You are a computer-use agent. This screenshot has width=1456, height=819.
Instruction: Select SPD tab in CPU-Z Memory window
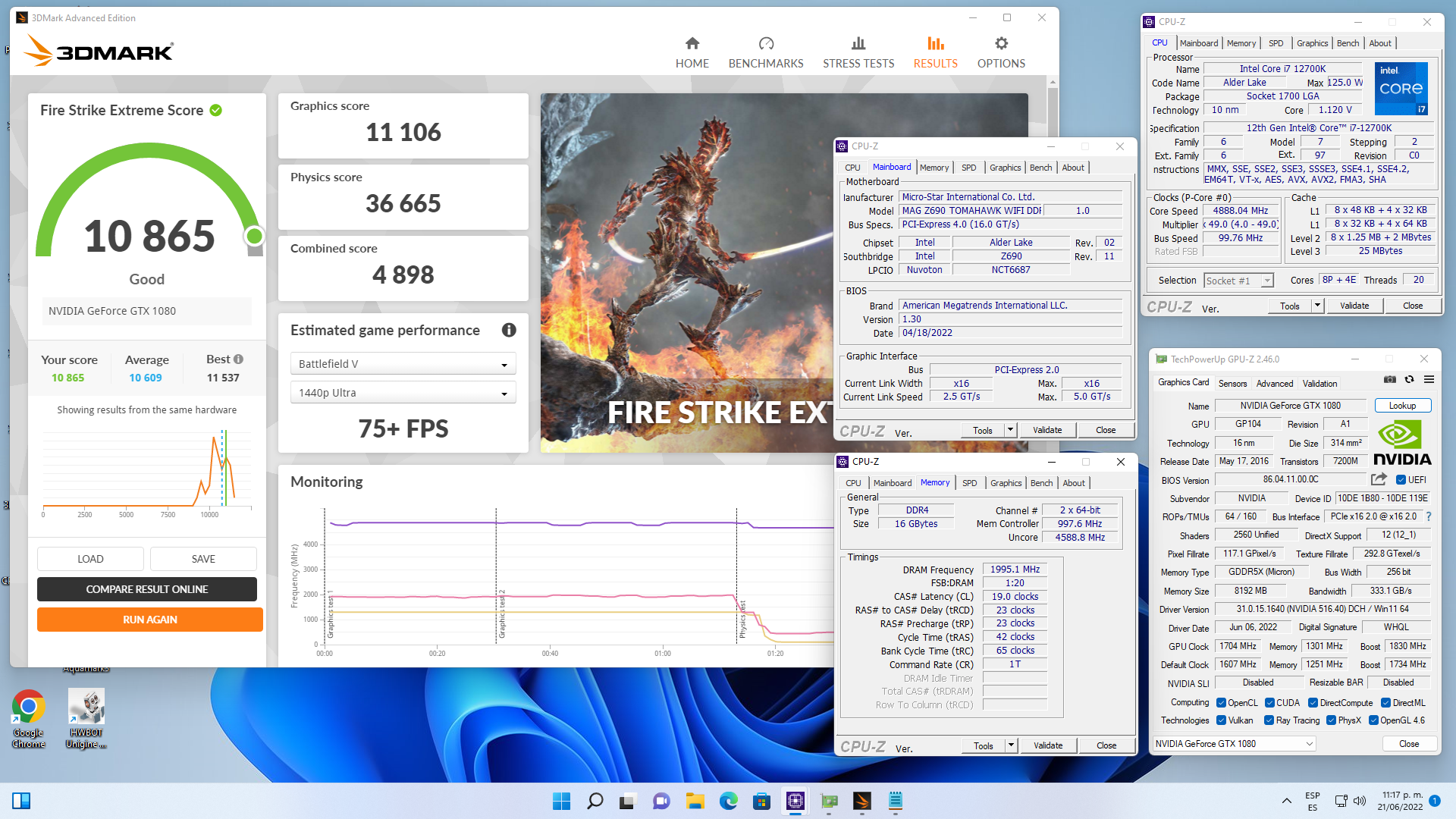pos(969,483)
